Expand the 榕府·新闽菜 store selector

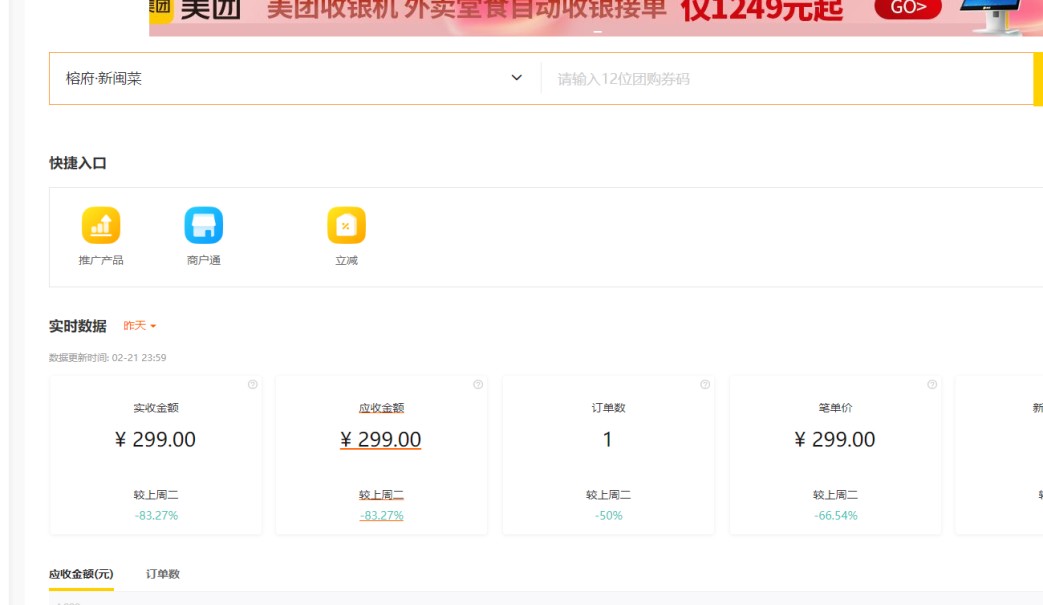(x=516, y=78)
